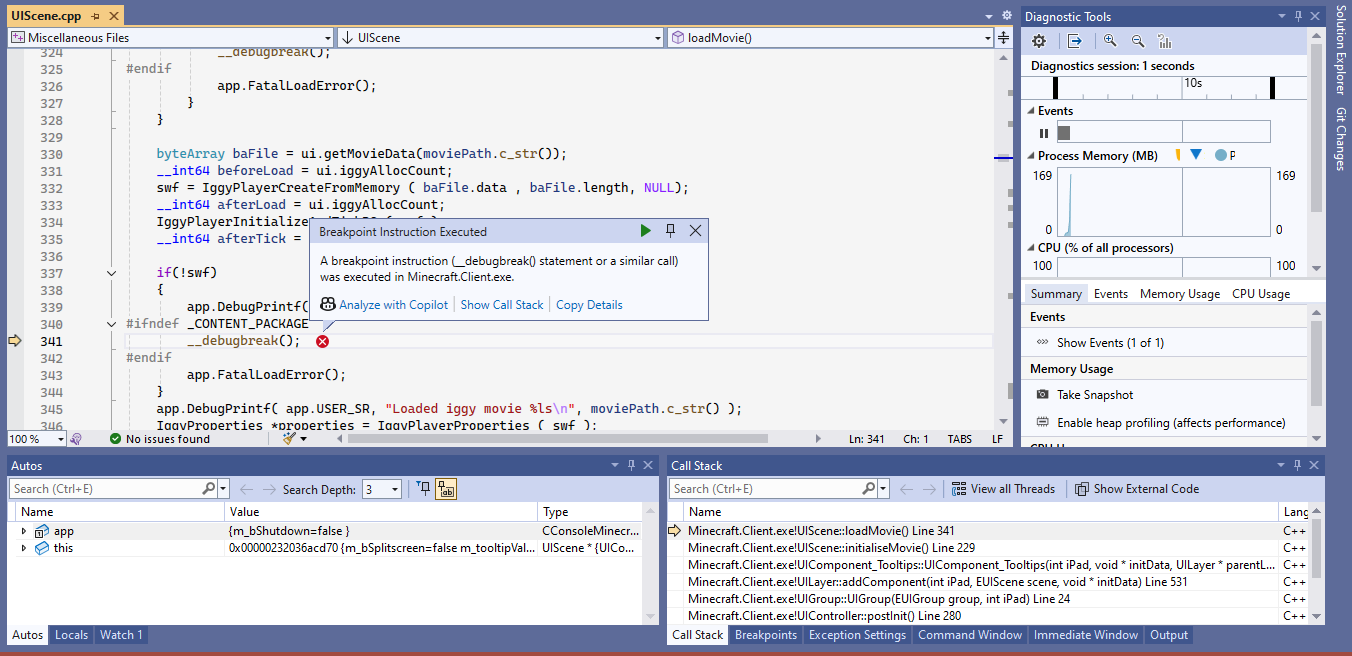This screenshot has height=656, width=1352.
Task: Open the Memory Usage tab in Diagnostic Tools
Action: pyautogui.click(x=1179, y=294)
